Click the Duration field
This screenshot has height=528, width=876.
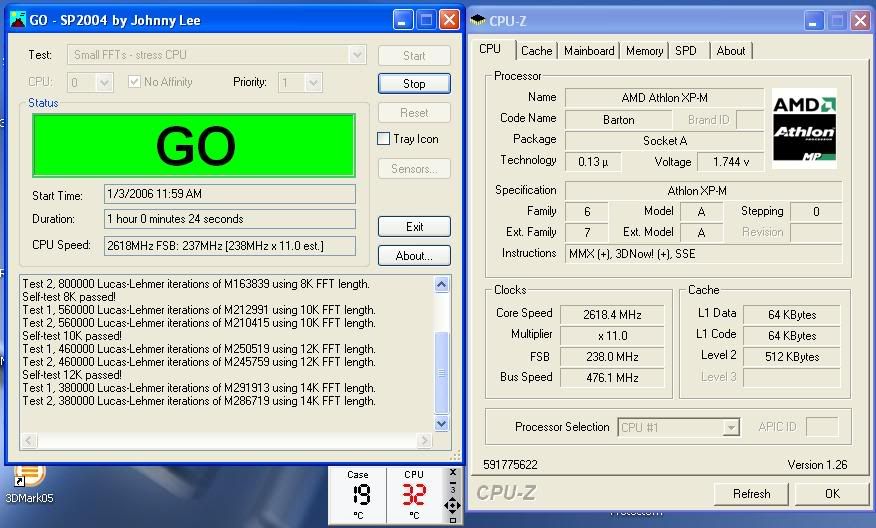pyautogui.click(x=230, y=219)
